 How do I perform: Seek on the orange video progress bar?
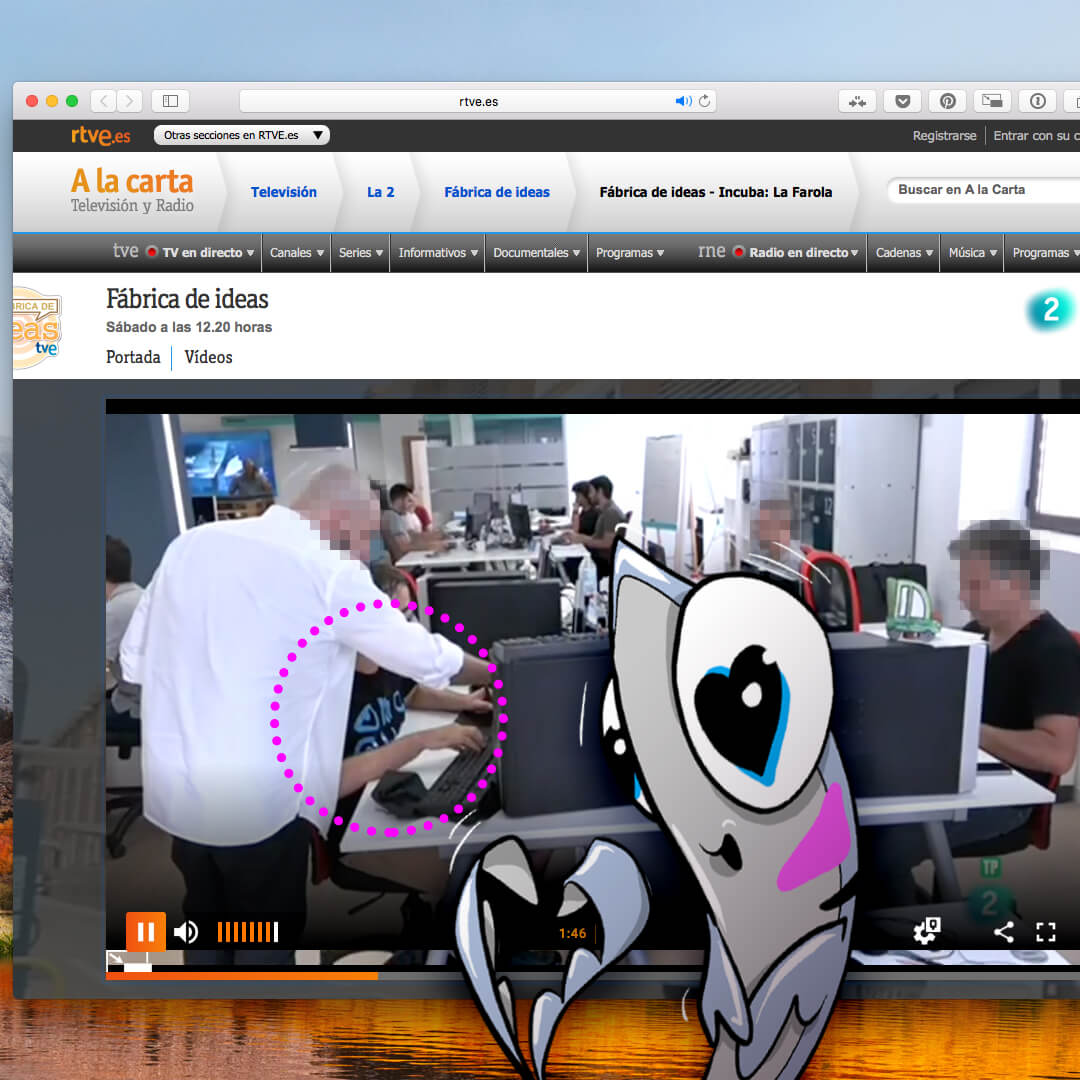242,975
